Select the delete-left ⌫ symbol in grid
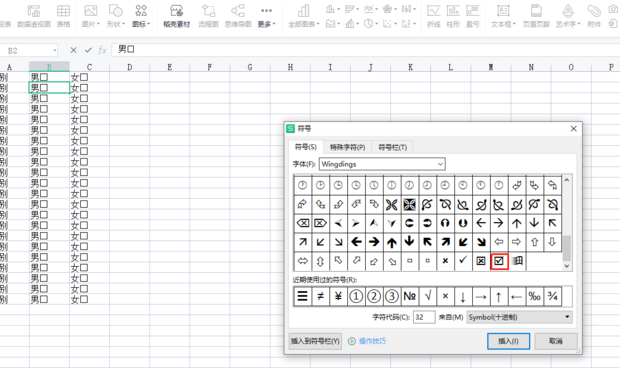The width and height of the screenshot is (620, 368). [302, 223]
